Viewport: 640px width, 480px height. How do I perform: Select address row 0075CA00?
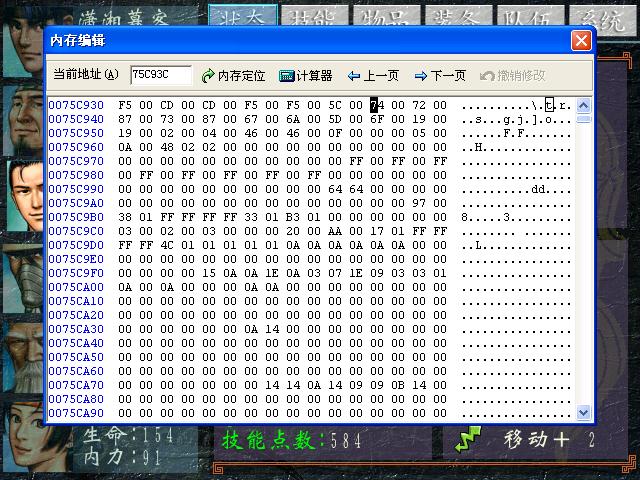coord(76,287)
